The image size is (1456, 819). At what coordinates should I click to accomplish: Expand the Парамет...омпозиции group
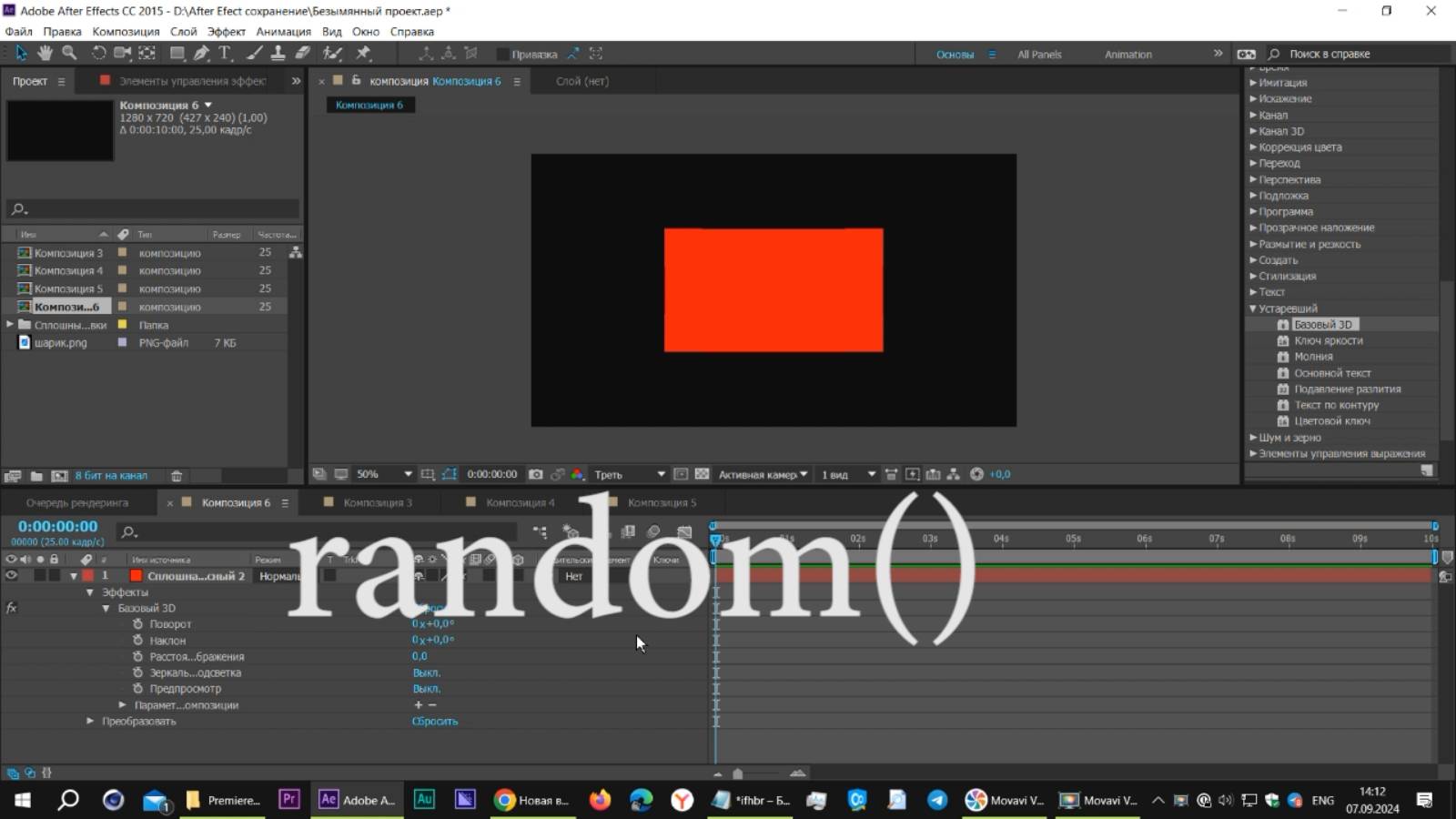click(122, 705)
